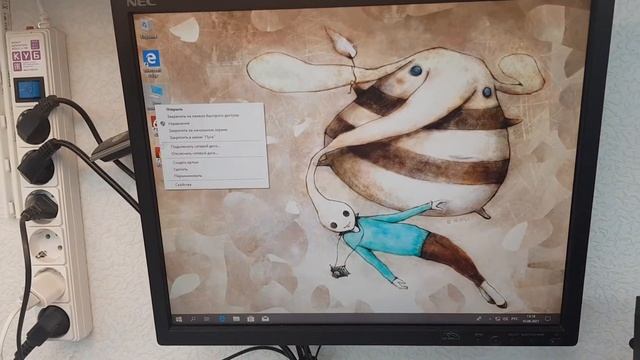Choose Свойства in the context menu
640x360 pixels.
(x=183, y=185)
